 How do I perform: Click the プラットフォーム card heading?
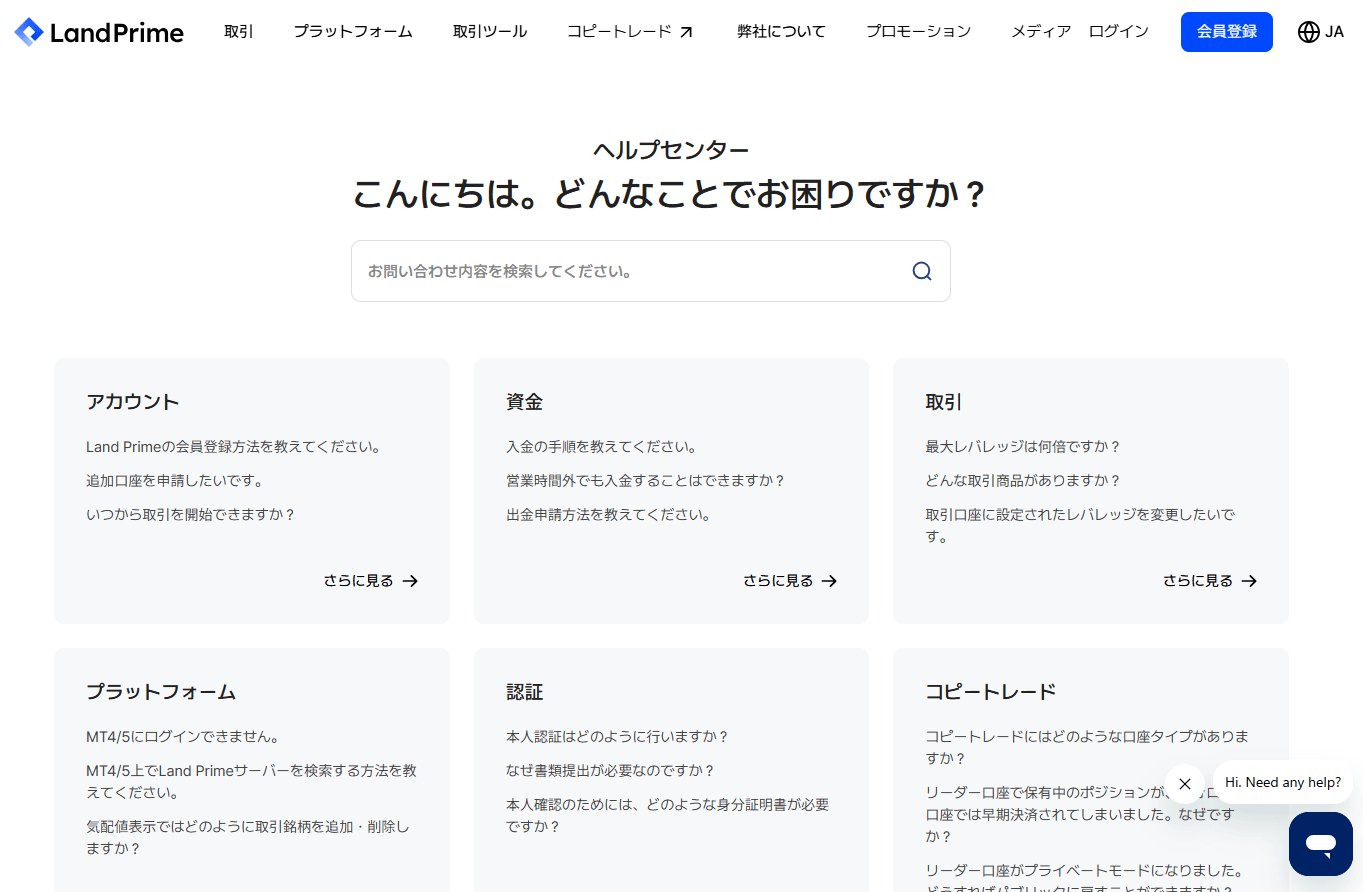161,692
